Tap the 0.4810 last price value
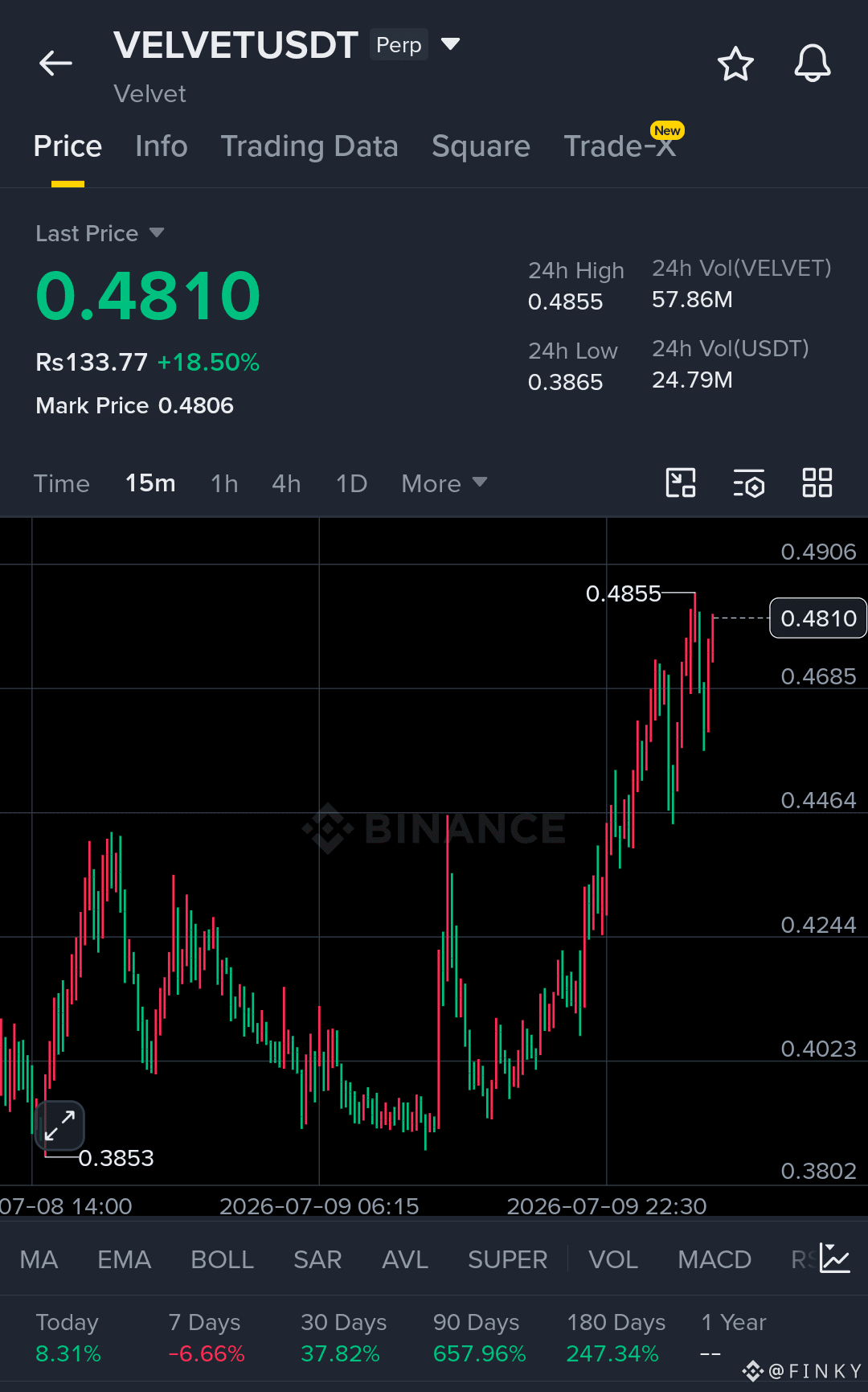This screenshot has width=868, height=1392. click(148, 296)
